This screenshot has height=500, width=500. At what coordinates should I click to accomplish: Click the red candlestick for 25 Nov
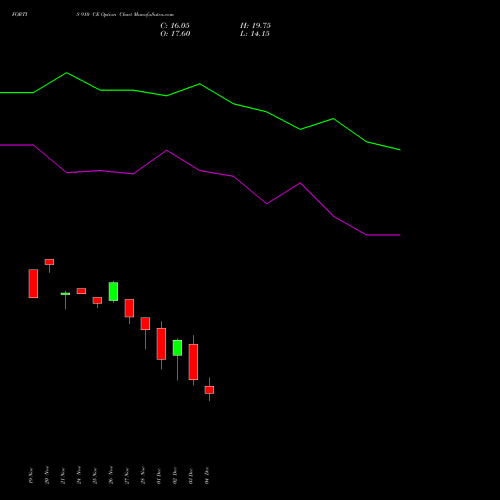pos(97,300)
